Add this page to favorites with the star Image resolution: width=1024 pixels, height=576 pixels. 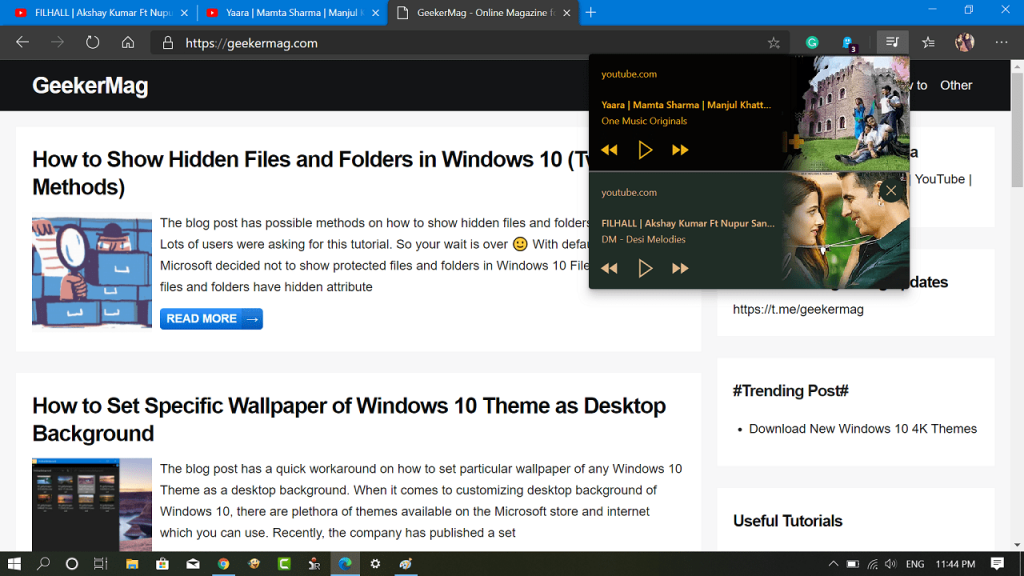774,43
